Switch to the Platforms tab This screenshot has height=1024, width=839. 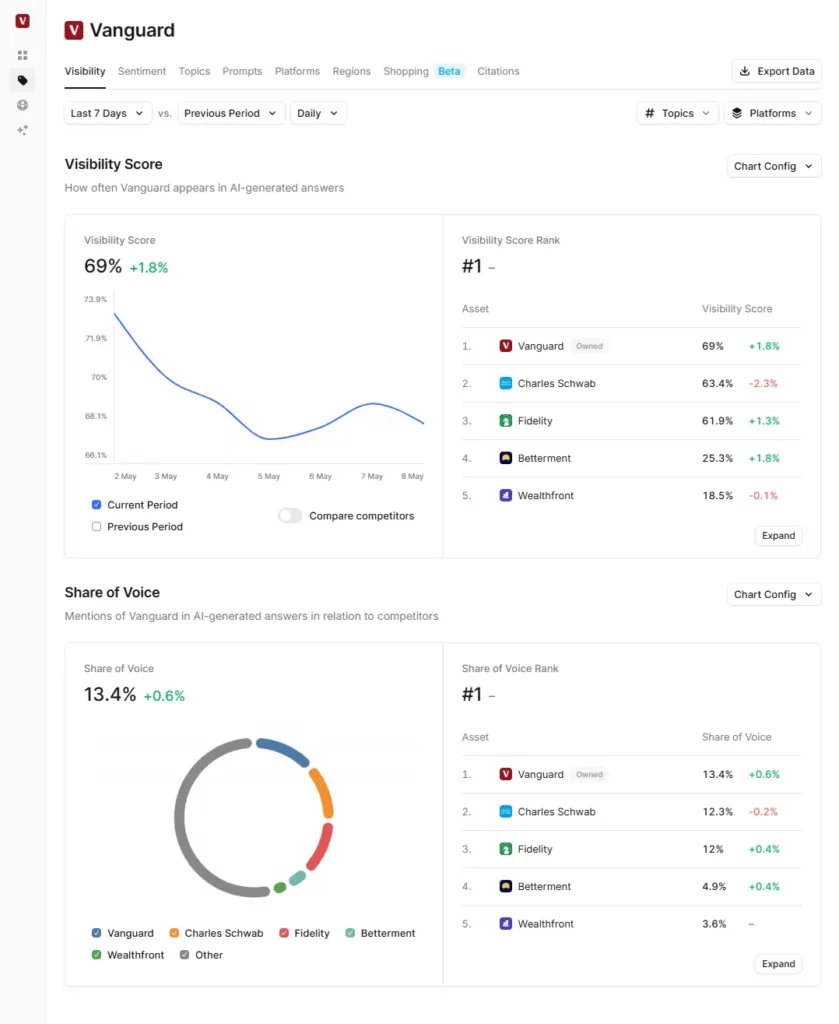point(297,71)
